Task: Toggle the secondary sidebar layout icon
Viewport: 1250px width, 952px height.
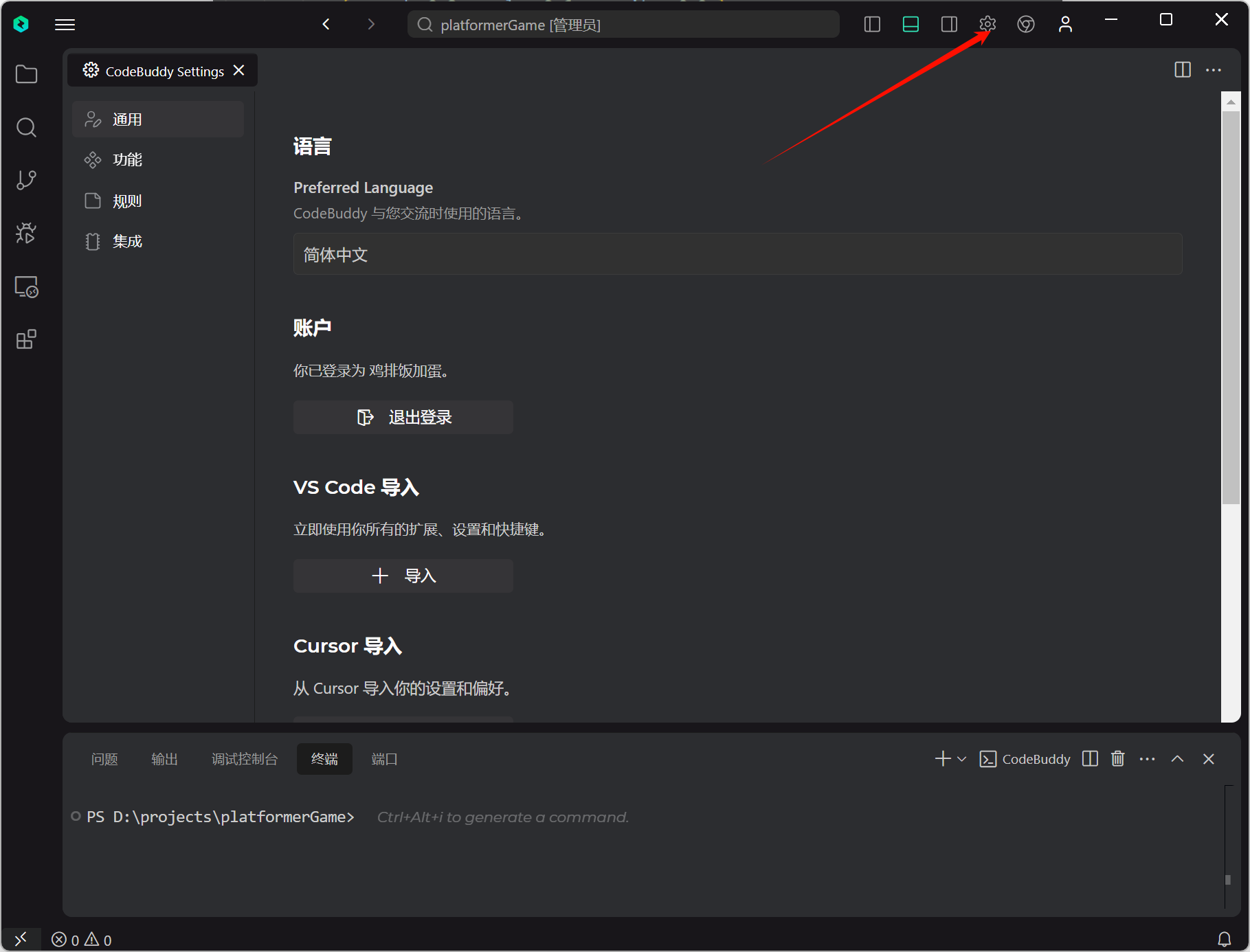Action: (949, 25)
